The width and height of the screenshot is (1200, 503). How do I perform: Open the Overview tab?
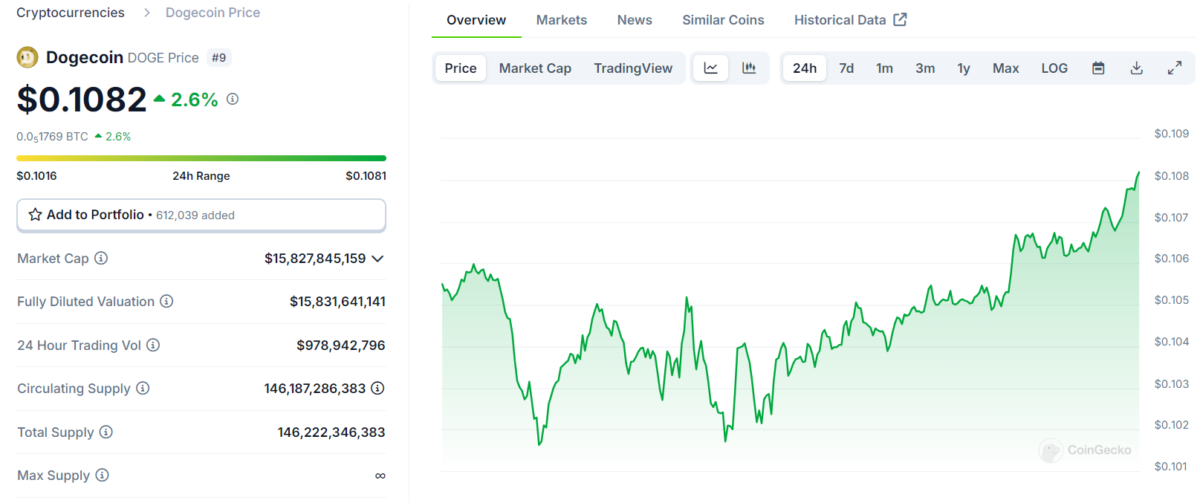(x=476, y=20)
